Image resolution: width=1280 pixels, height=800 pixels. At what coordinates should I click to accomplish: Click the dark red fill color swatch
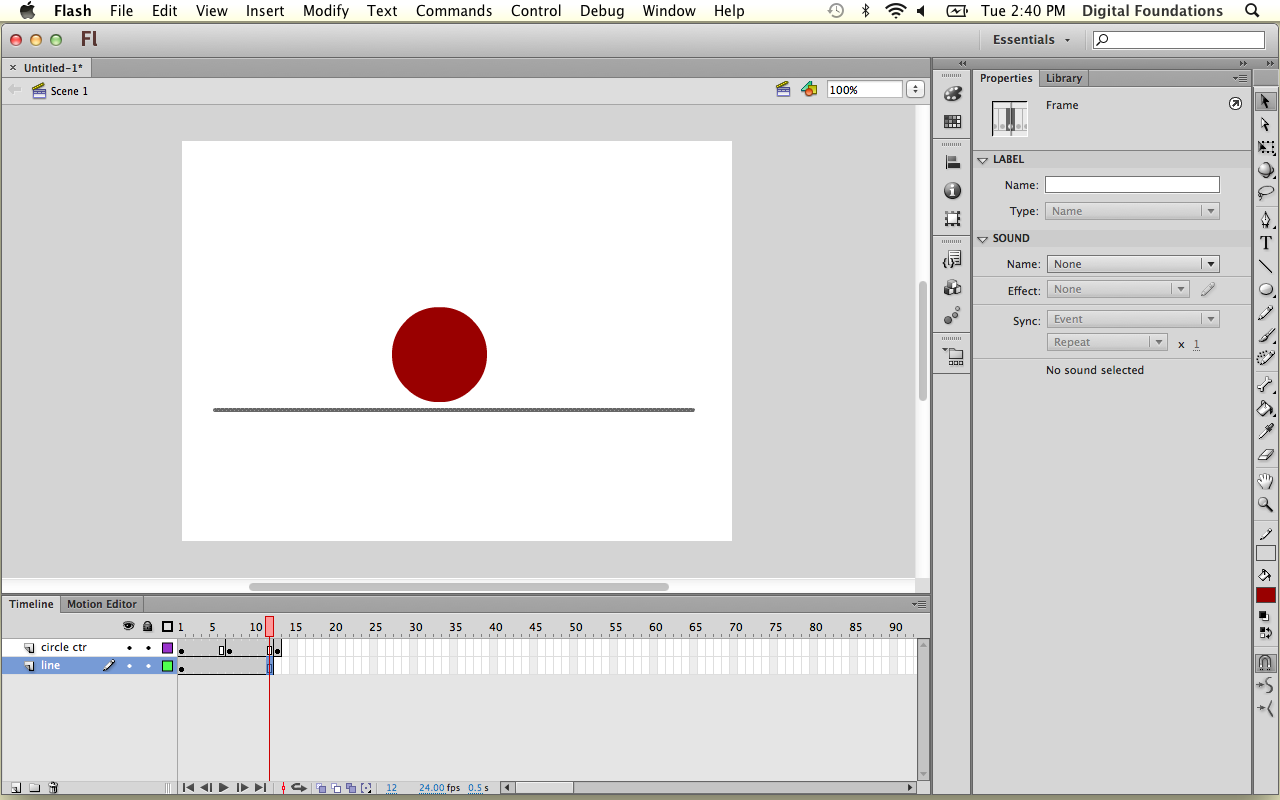(x=1266, y=595)
